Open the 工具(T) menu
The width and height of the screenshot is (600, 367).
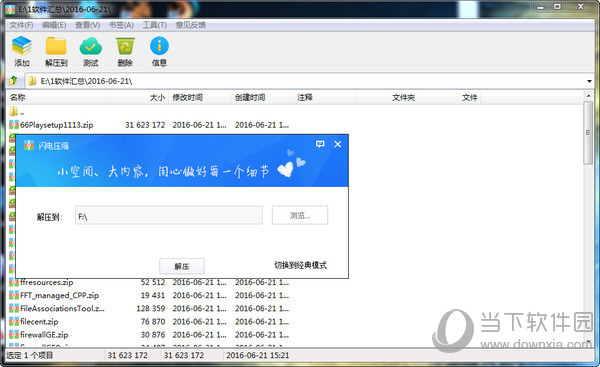click(155, 25)
